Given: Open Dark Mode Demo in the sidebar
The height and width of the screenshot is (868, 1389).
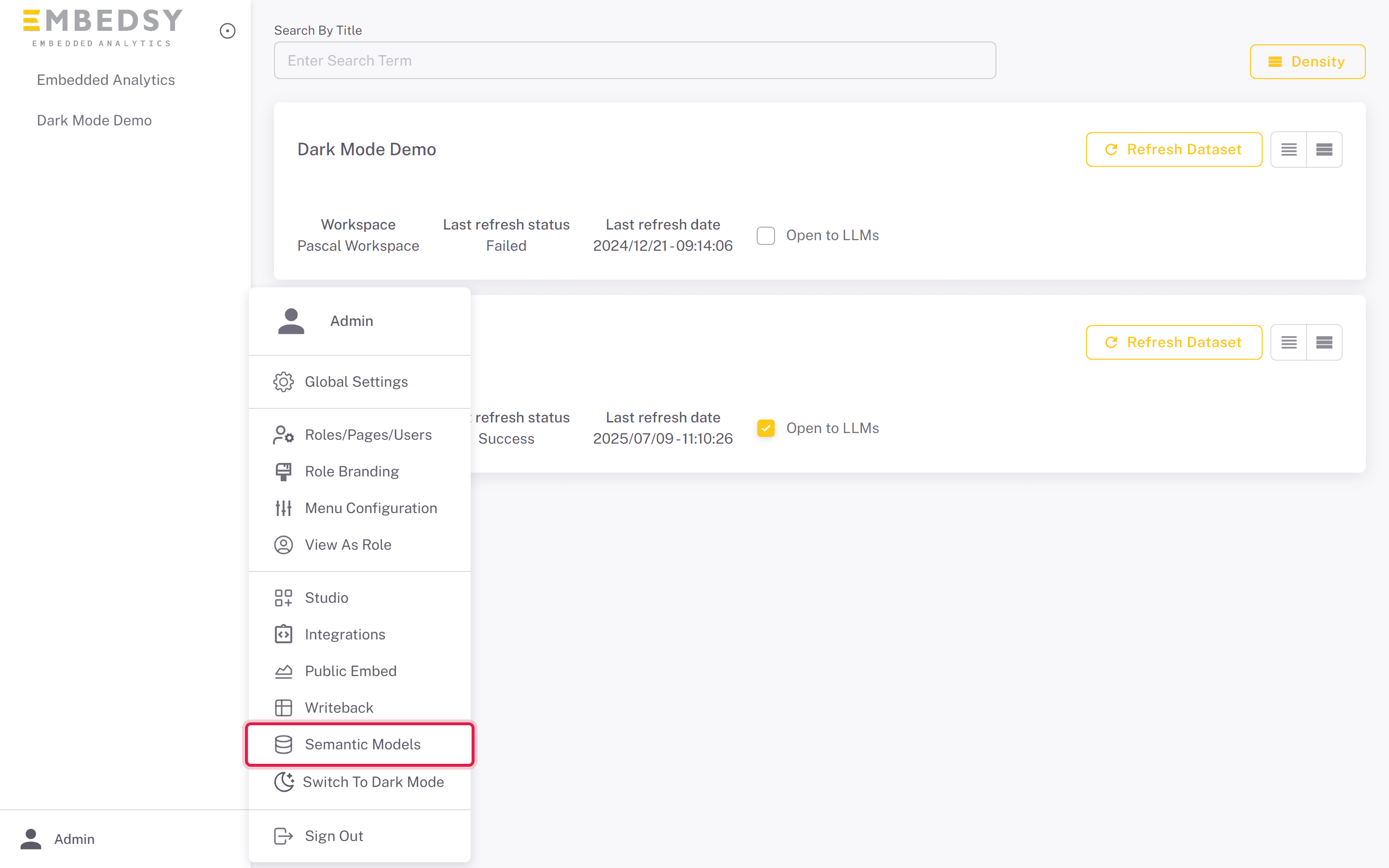Looking at the screenshot, I should click(94, 121).
